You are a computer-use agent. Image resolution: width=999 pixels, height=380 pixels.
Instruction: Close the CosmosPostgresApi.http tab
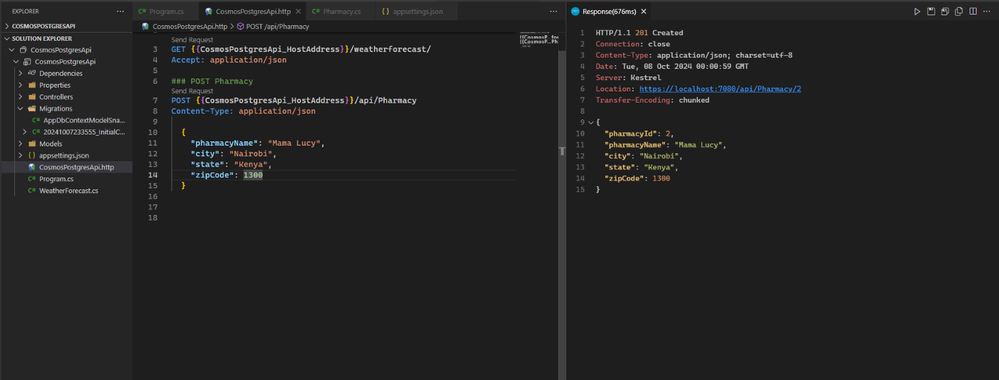298,11
